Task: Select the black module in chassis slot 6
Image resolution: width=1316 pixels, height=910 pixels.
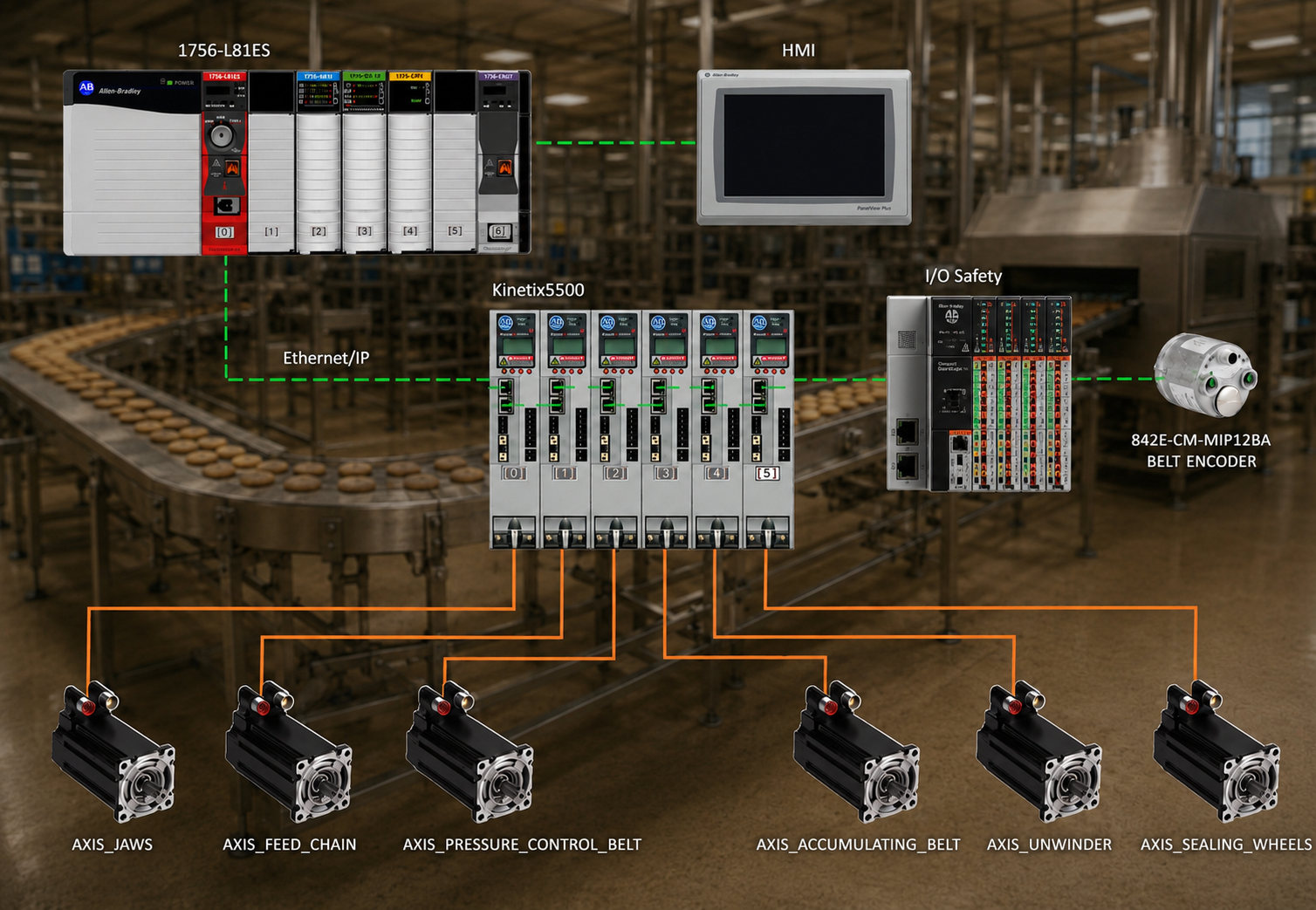Action: (x=498, y=161)
